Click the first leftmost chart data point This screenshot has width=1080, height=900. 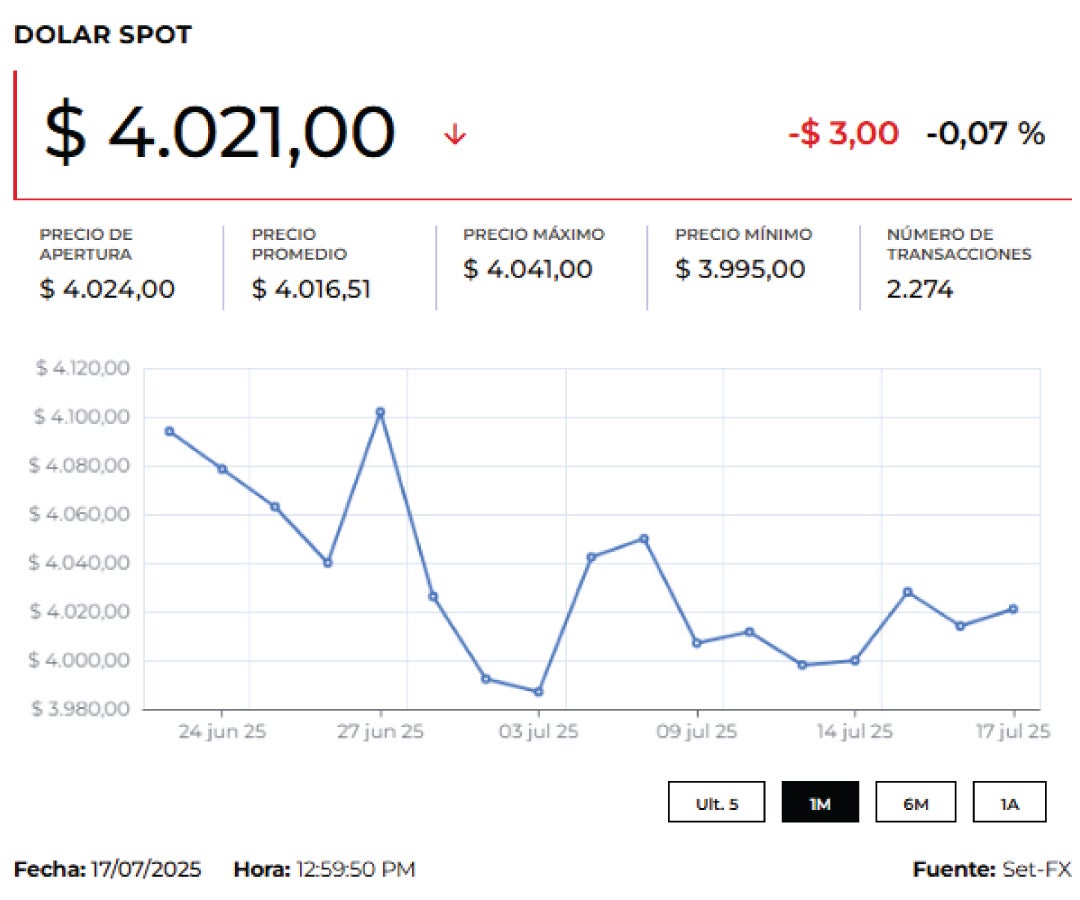pyautogui.click(x=169, y=431)
